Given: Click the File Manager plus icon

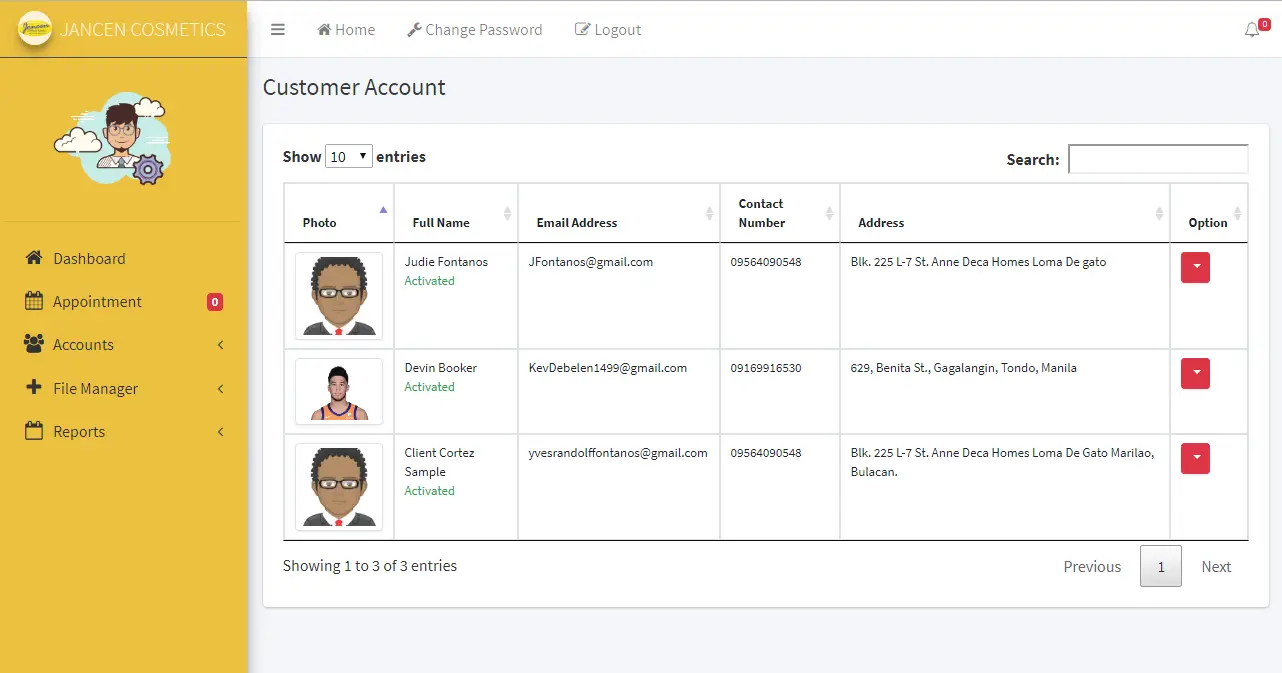Looking at the screenshot, I should tap(34, 388).
